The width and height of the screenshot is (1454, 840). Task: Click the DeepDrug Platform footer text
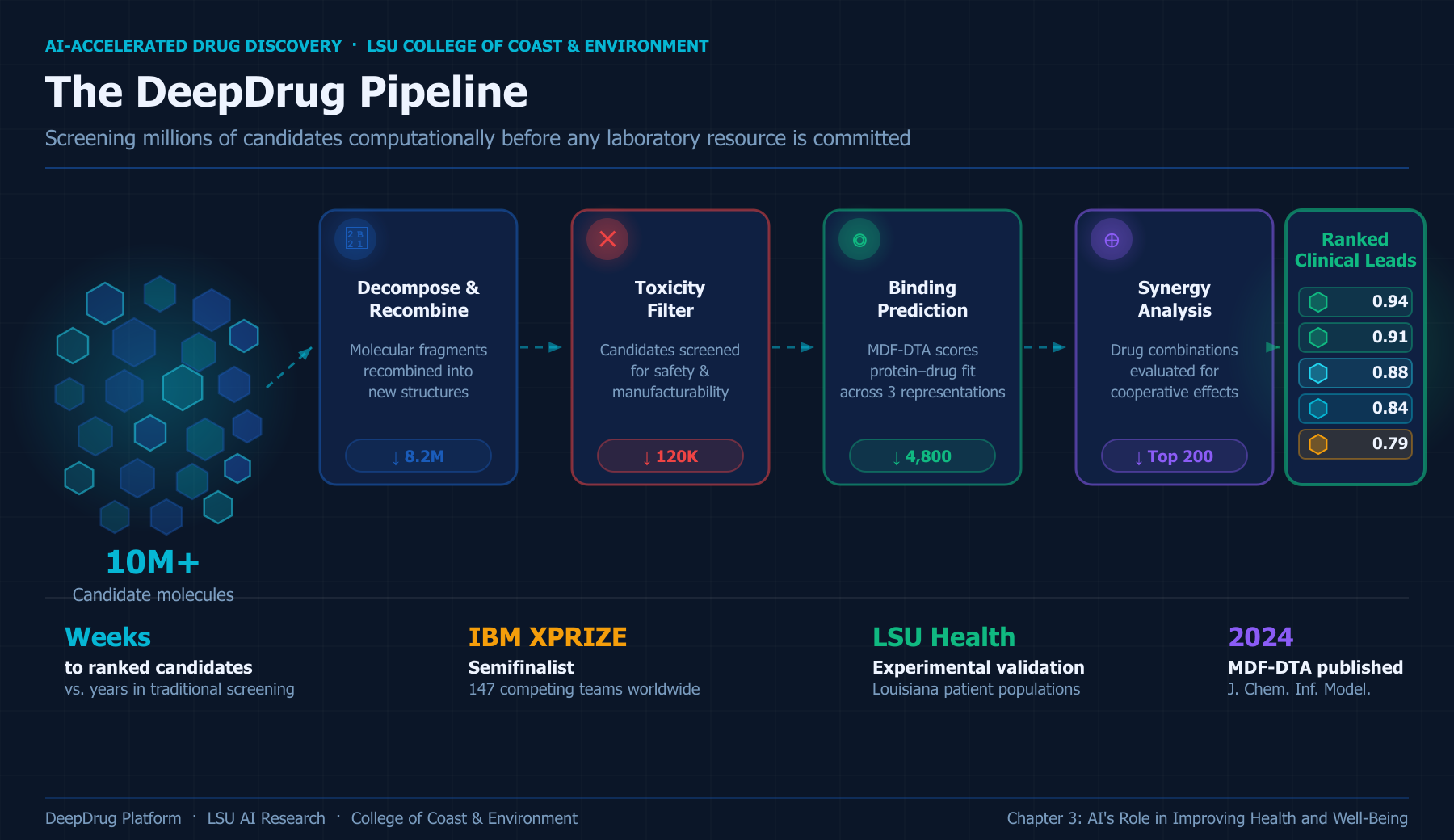click(x=113, y=818)
